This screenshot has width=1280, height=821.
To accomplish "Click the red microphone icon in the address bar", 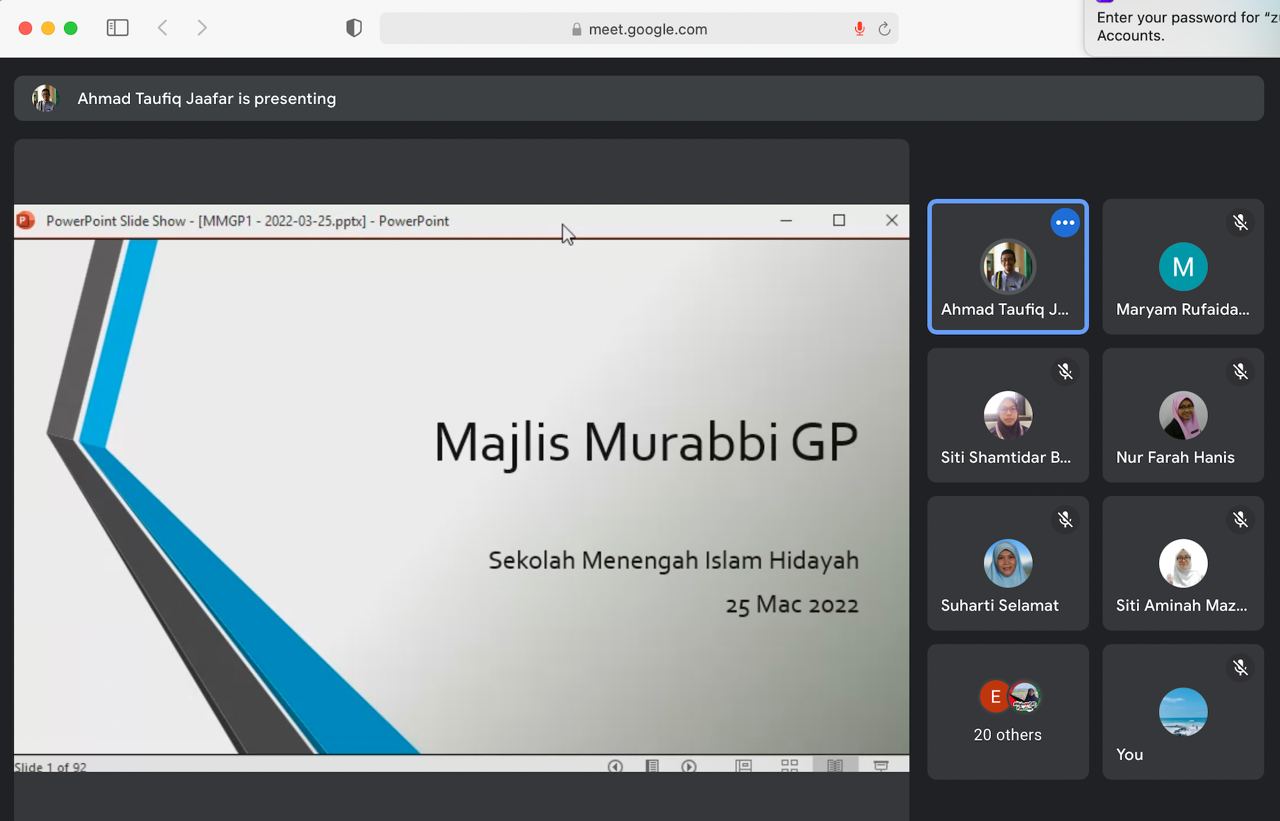I will point(858,28).
